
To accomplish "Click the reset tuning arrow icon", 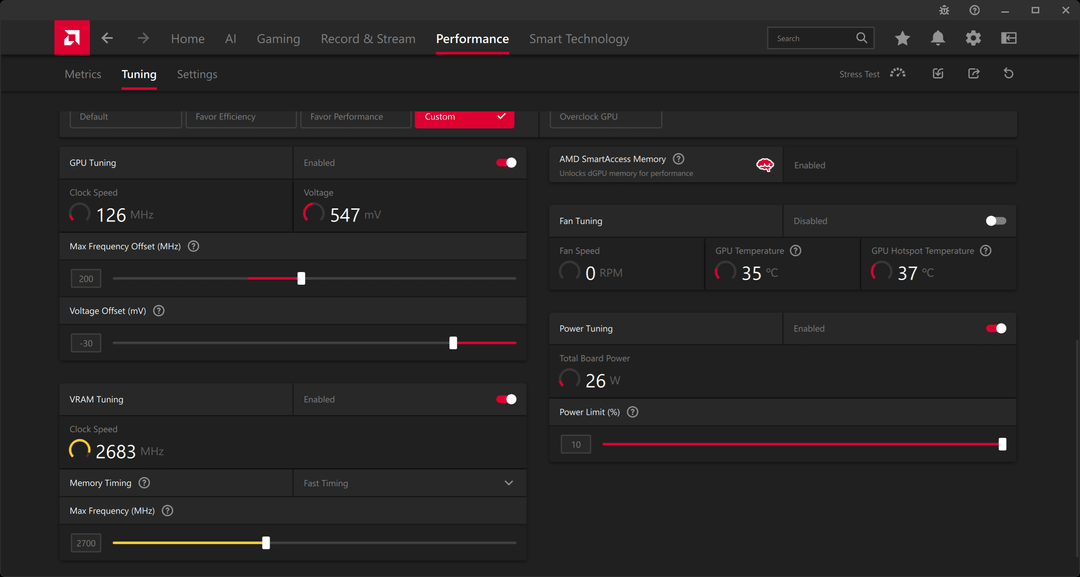I will (1008, 73).
